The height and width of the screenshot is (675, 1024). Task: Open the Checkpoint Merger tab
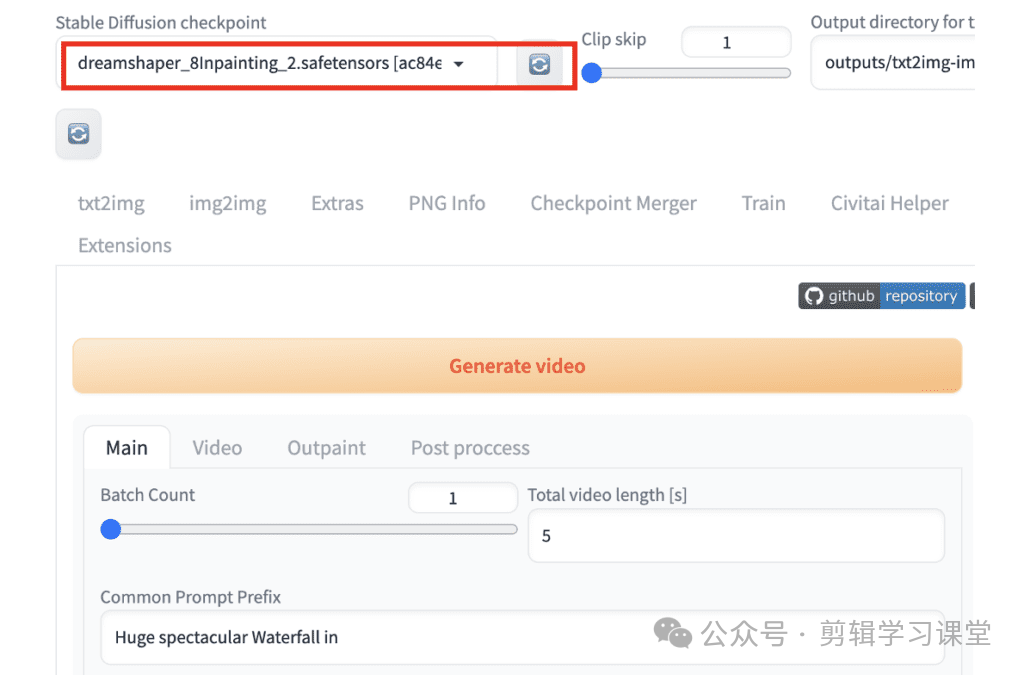tap(613, 203)
